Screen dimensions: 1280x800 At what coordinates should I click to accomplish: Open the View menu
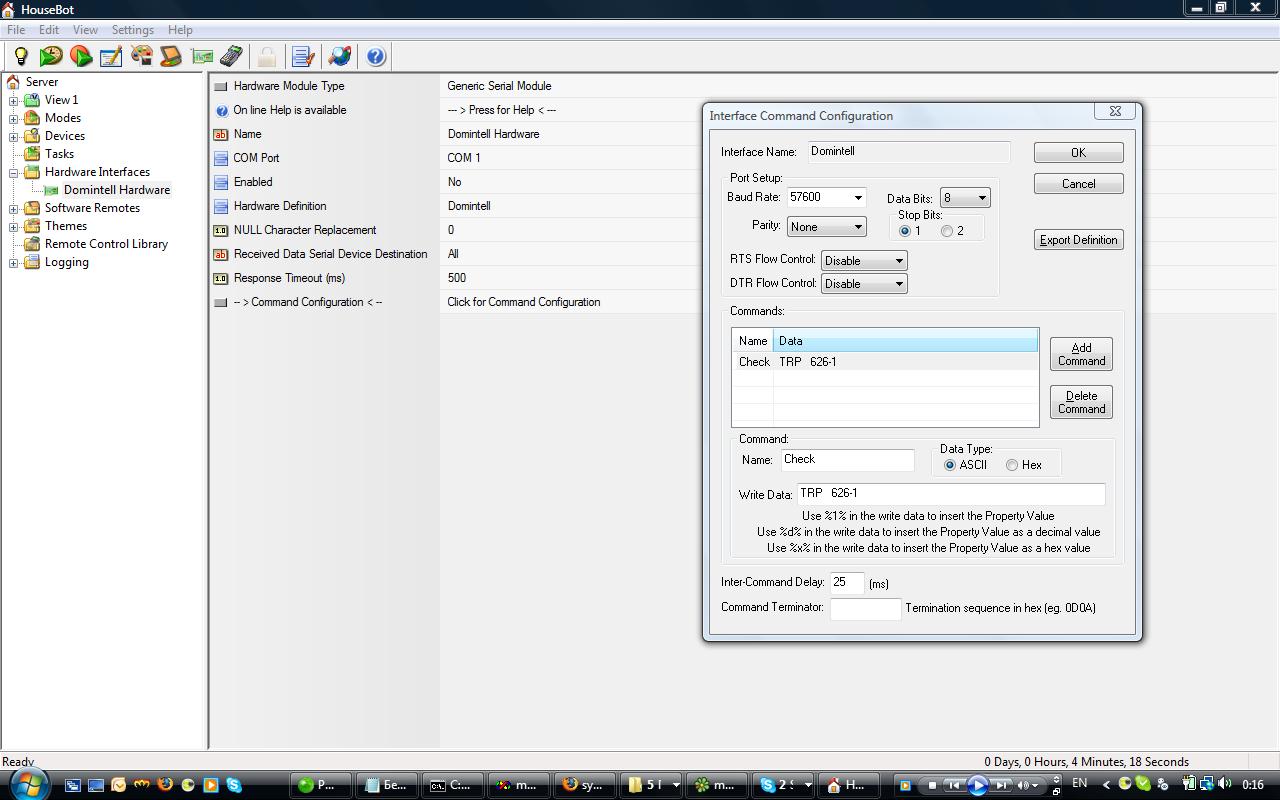tap(85, 30)
